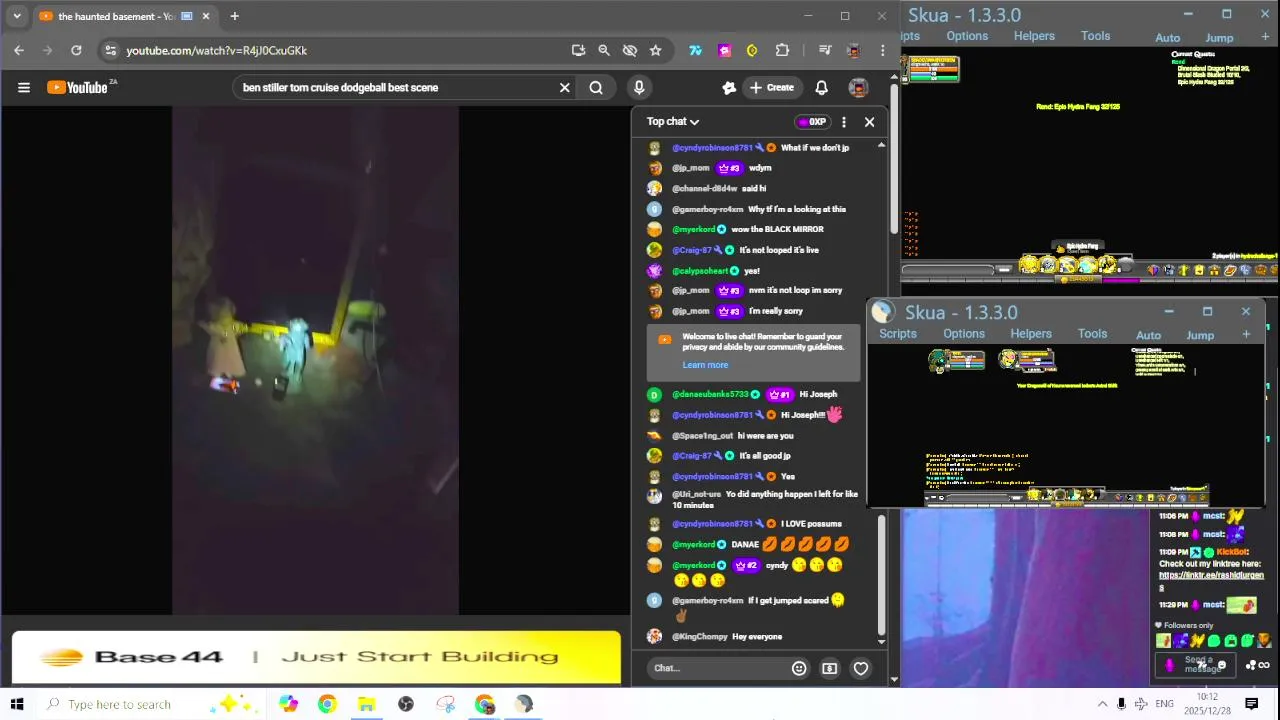Follow the Learn more chat guidelines link

coord(705,365)
